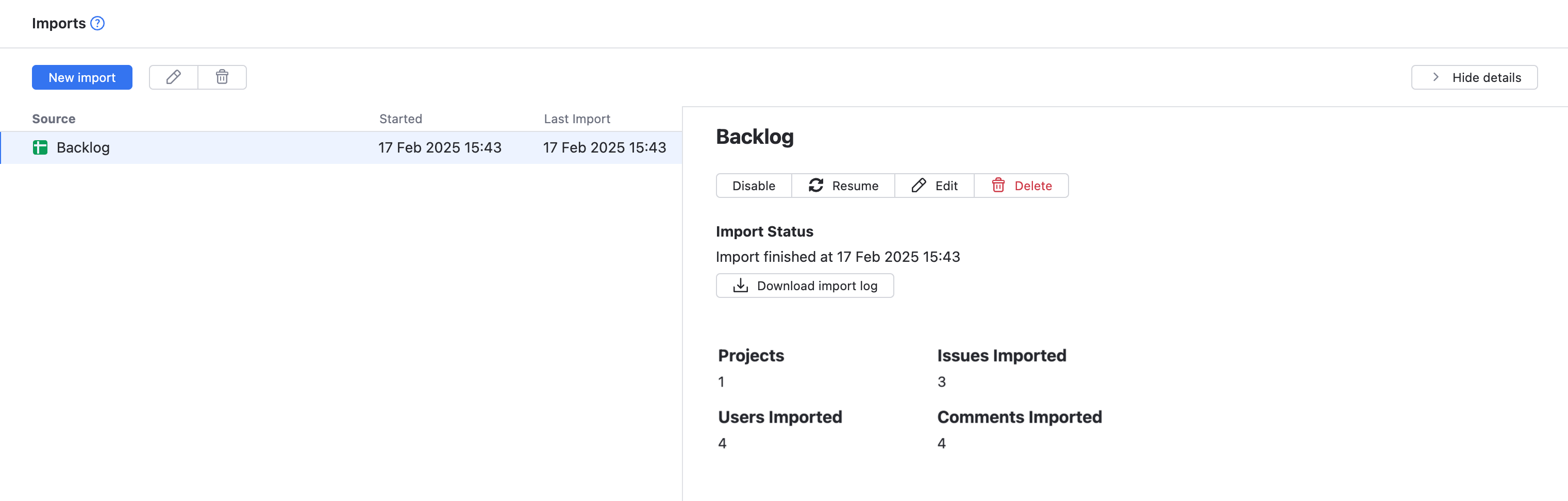Click the green Backlog source icon
This screenshot has height=501, width=1568.
(x=40, y=147)
